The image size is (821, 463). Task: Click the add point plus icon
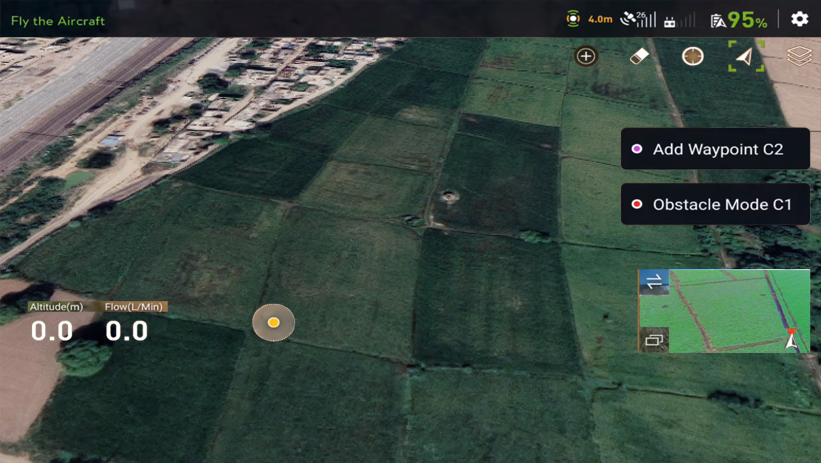pos(586,56)
